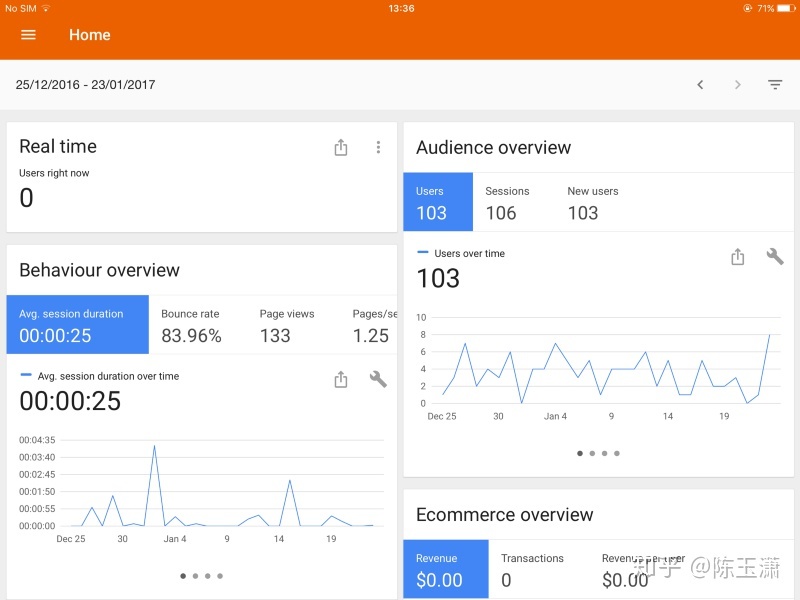Tap Audience chart first page dot
The width and height of the screenshot is (800, 600).
pos(580,453)
